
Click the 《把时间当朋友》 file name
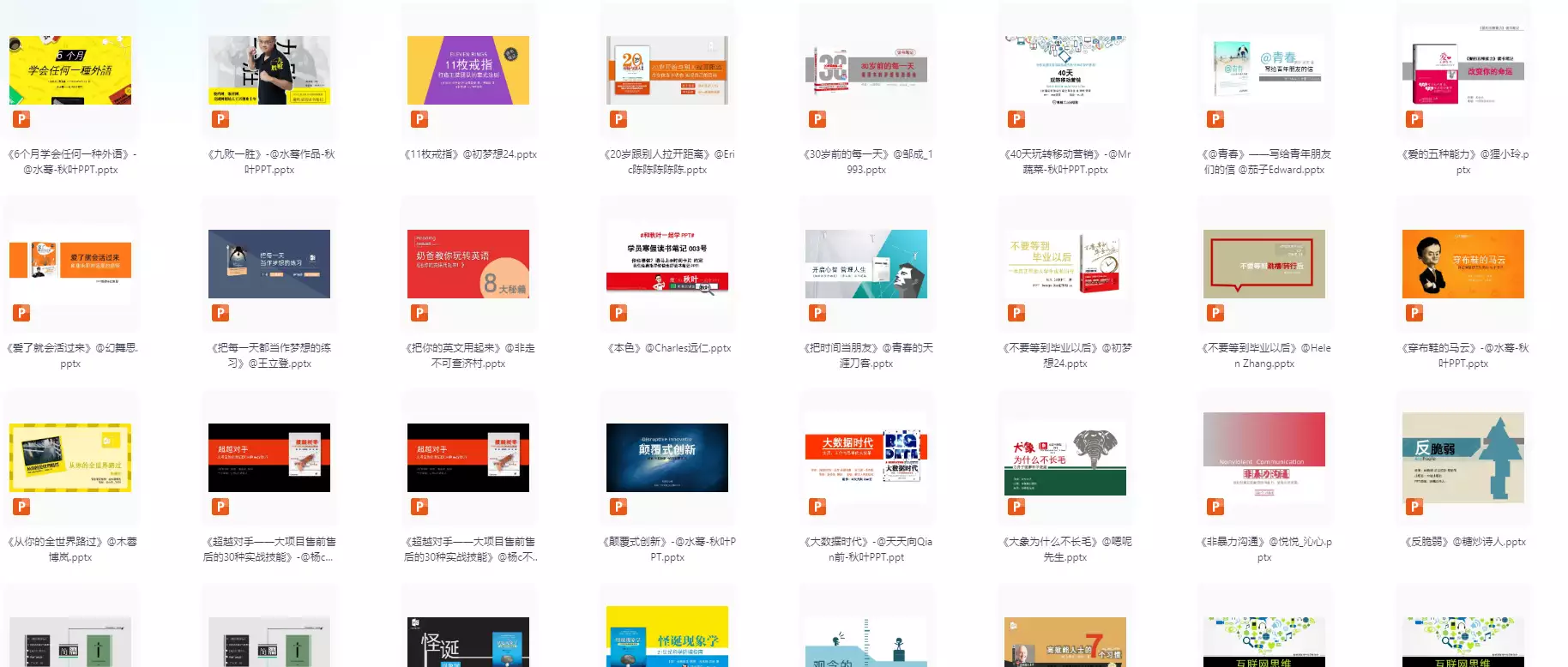(866, 356)
